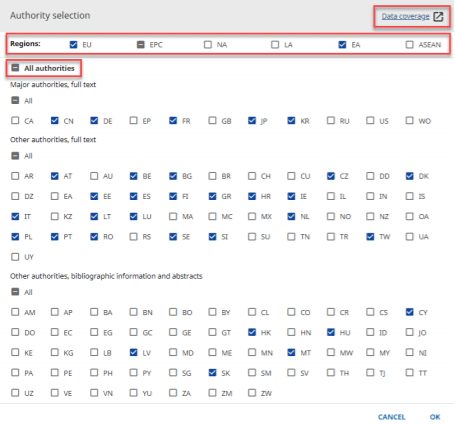Confirm selection with OK button
The height and width of the screenshot is (425, 455).
point(435,417)
